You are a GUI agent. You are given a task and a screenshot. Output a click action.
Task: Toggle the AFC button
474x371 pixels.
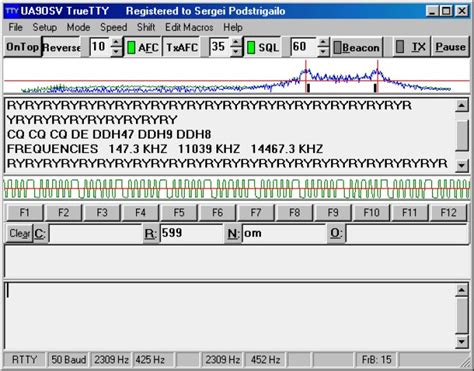pos(142,47)
